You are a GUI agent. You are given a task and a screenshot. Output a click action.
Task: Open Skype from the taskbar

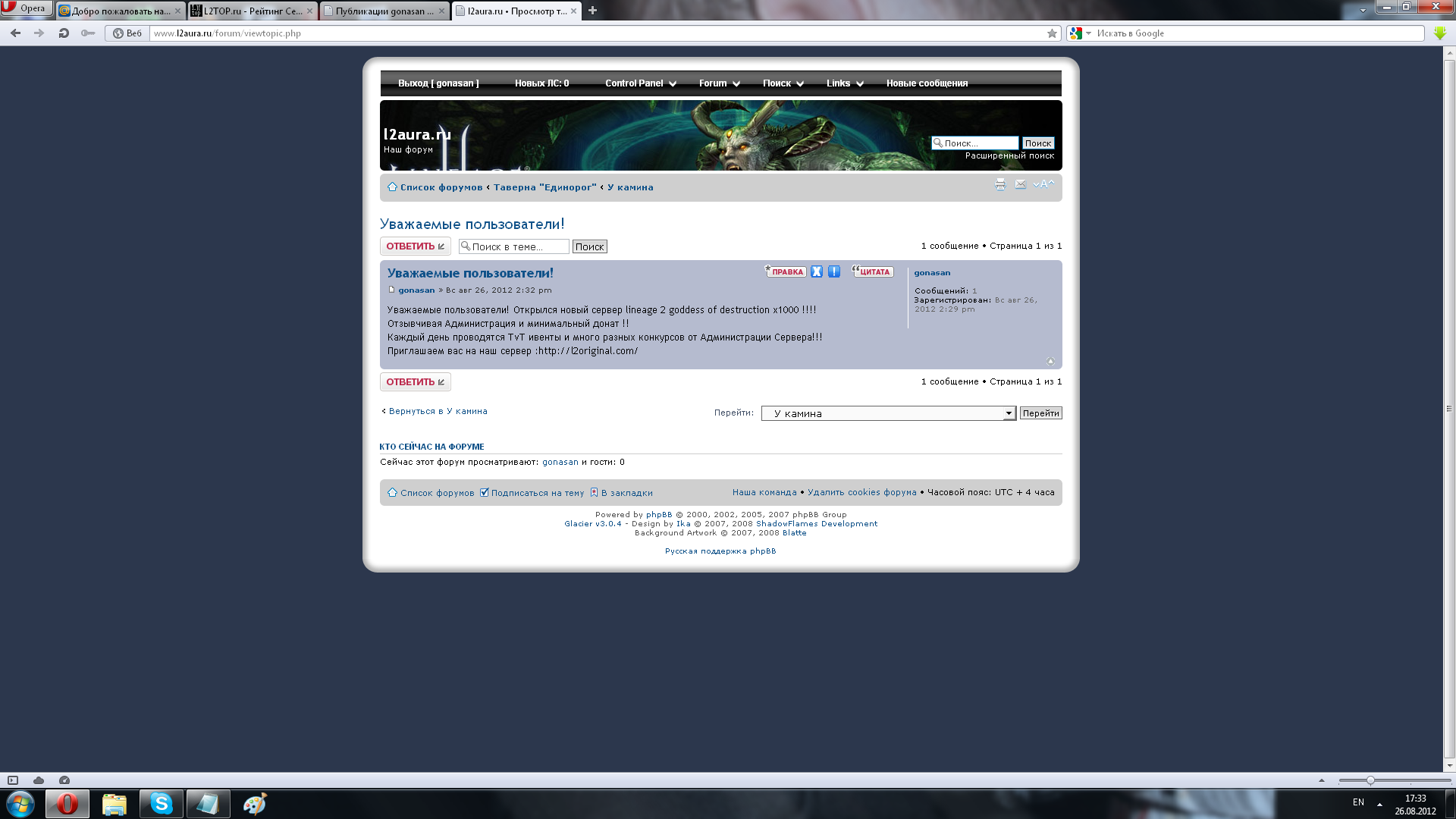(161, 803)
